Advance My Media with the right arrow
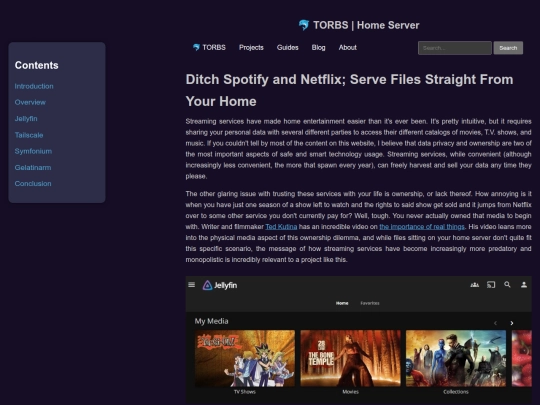 pos(512,323)
